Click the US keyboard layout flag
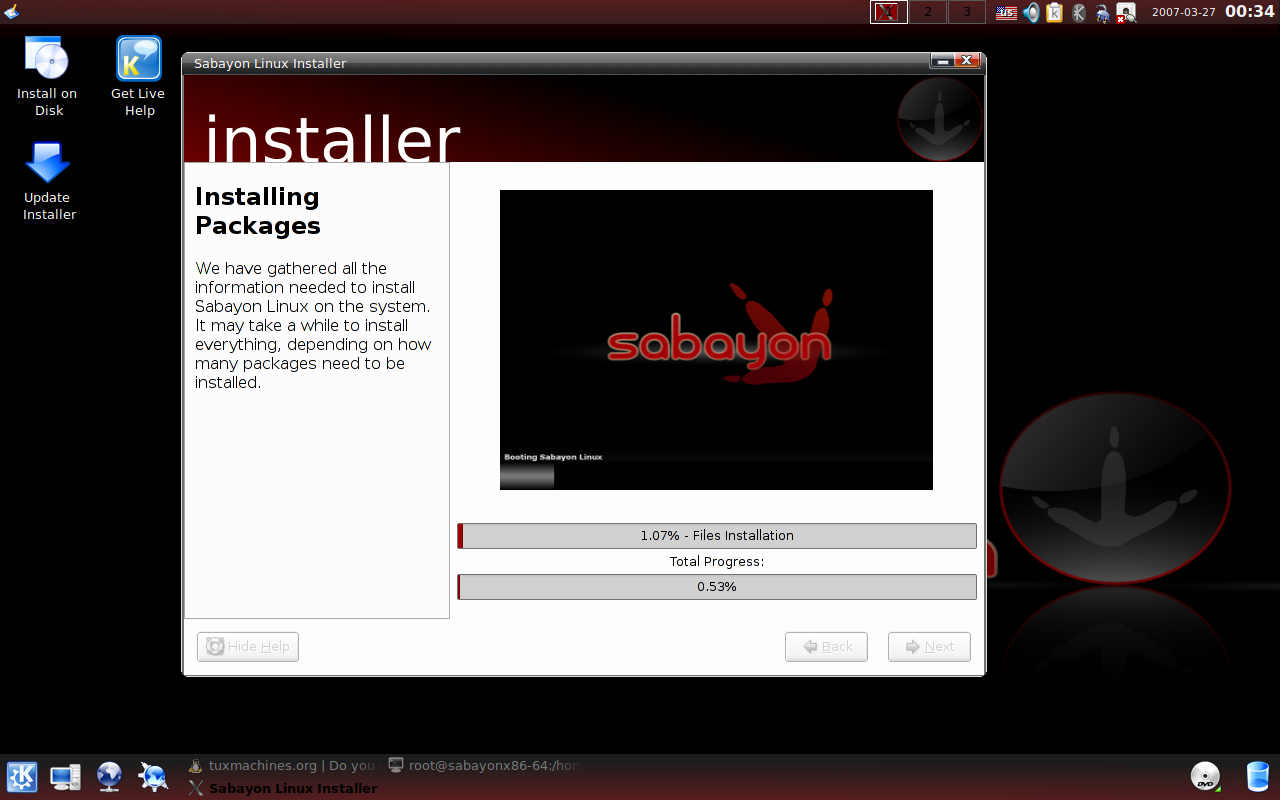1280x800 pixels. [1006, 13]
